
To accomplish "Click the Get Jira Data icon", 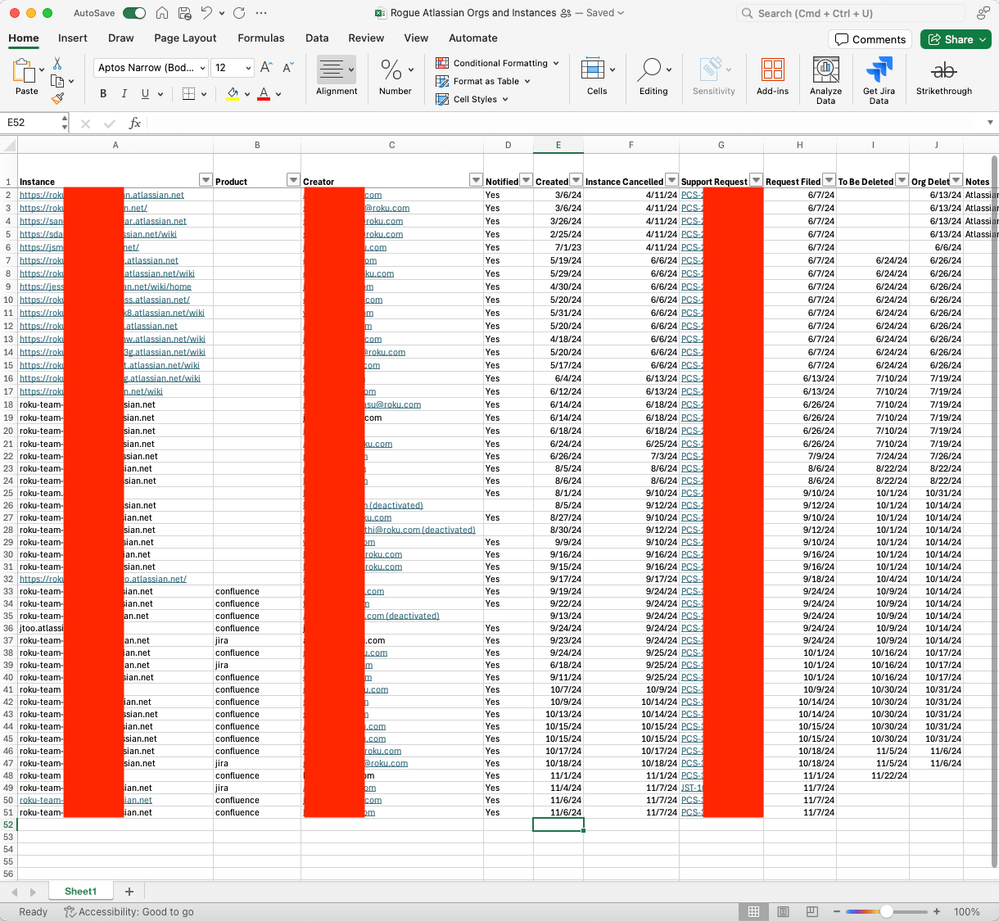I will (879, 69).
